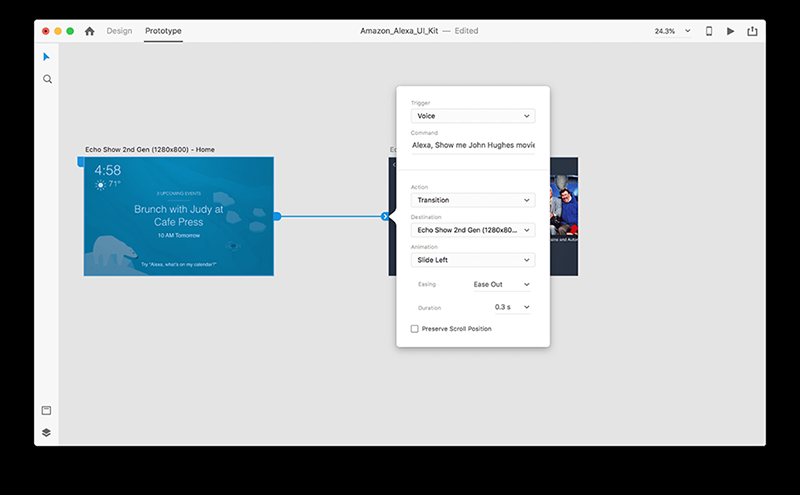
Task: Minimize the window with yellow button
Action: [x=58, y=31]
